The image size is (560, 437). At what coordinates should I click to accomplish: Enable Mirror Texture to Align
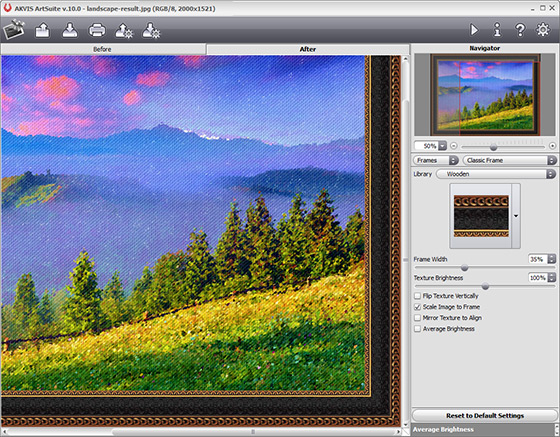(x=417, y=318)
